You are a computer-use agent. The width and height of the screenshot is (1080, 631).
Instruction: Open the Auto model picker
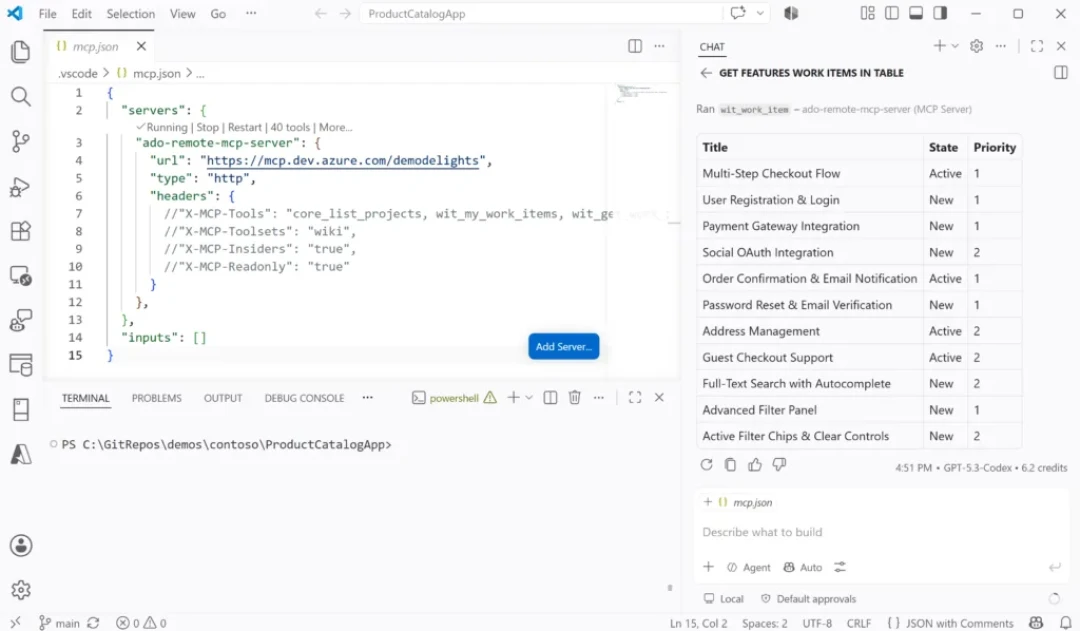pyautogui.click(x=803, y=567)
